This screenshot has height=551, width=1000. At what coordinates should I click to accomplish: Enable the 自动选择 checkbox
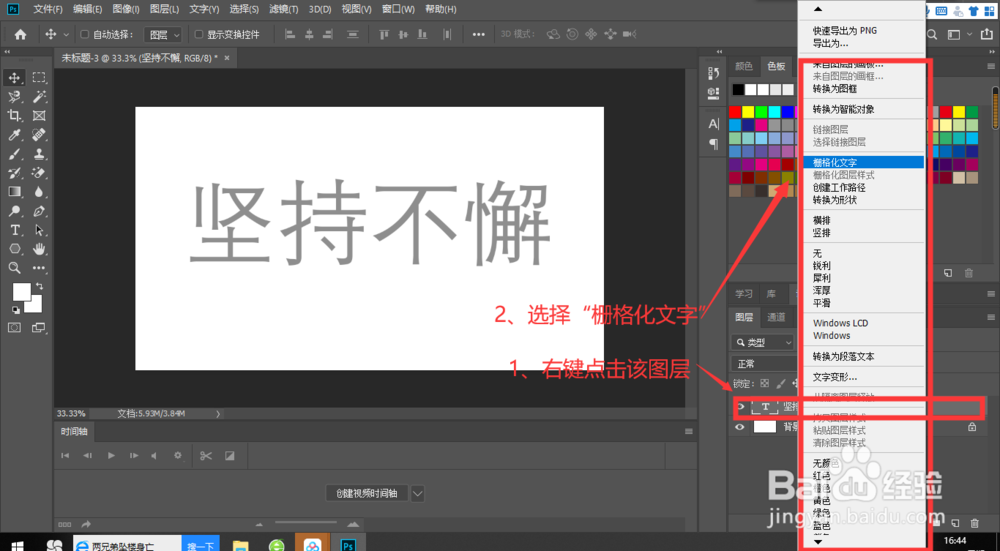pyautogui.click(x=85, y=34)
